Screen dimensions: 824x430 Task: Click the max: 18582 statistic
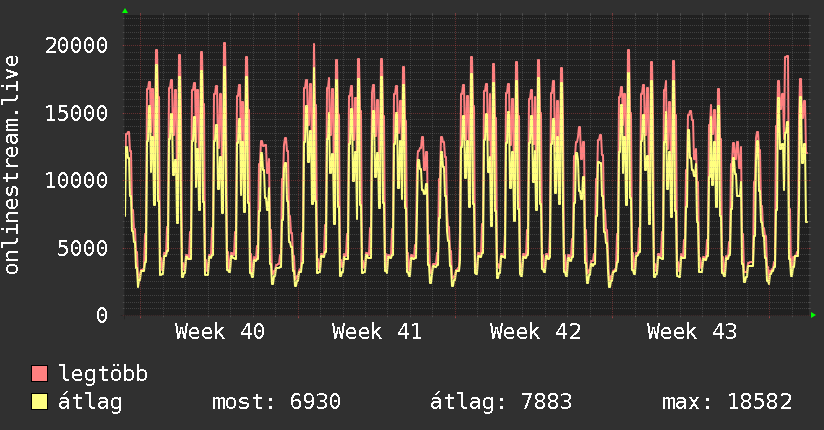click(727, 402)
